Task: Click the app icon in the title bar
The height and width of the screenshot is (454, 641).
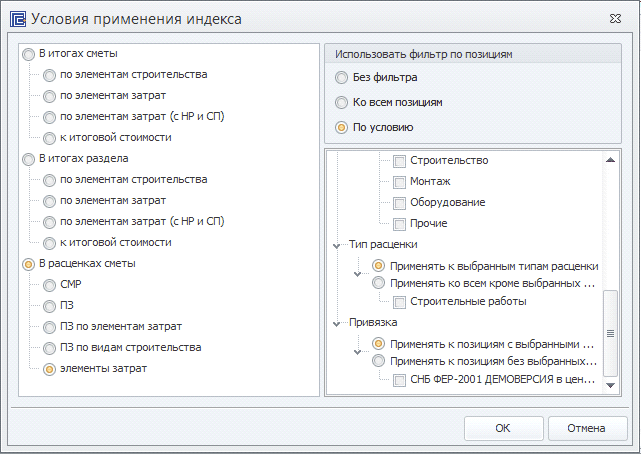Action: pyautogui.click(x=17, y=18)
